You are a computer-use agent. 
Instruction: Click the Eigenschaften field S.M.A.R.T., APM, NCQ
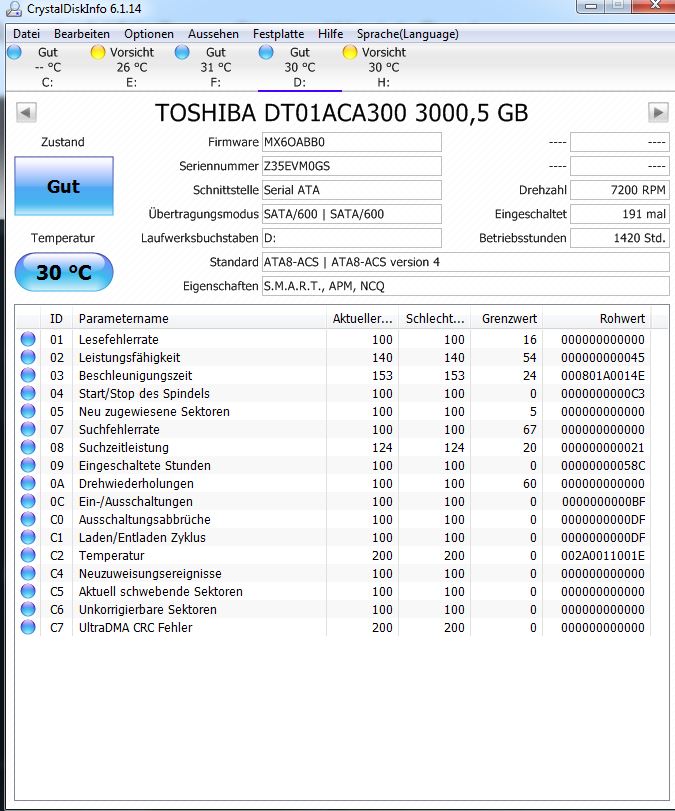pos(466,286)
